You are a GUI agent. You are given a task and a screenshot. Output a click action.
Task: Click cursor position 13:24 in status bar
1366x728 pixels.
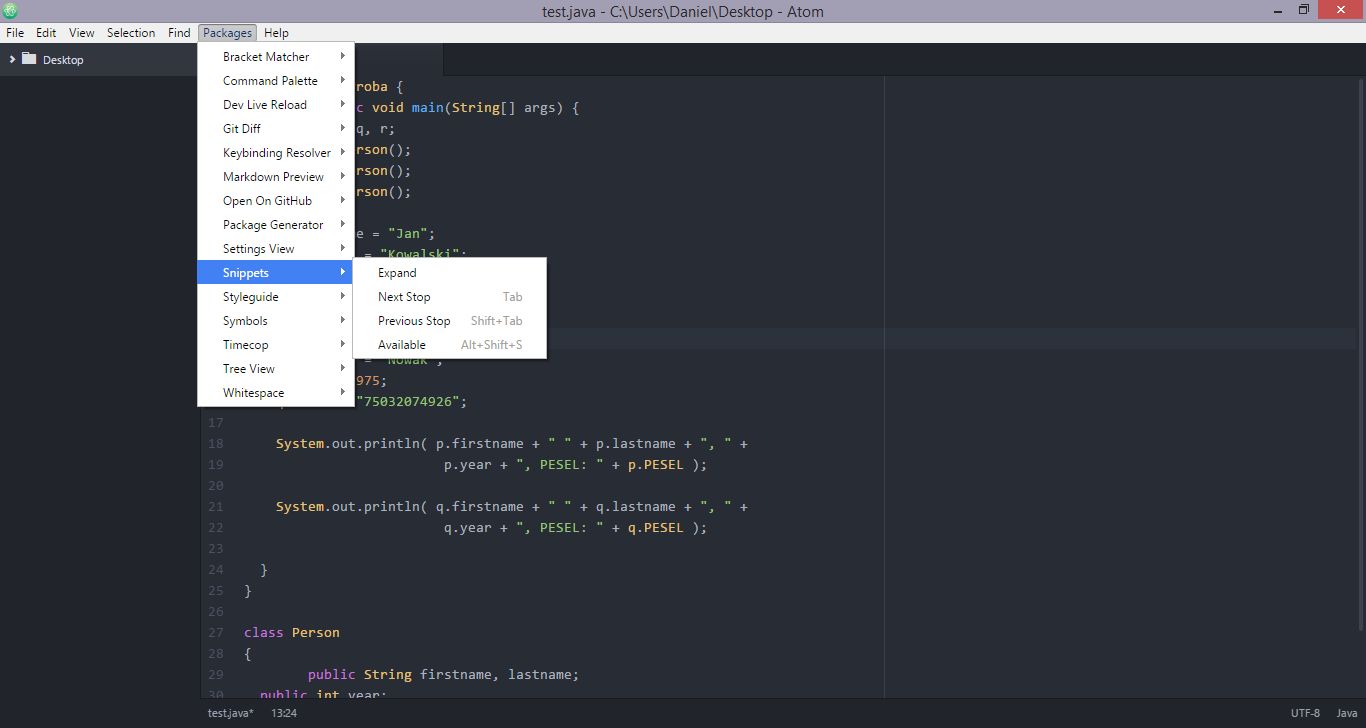(284, 713)
